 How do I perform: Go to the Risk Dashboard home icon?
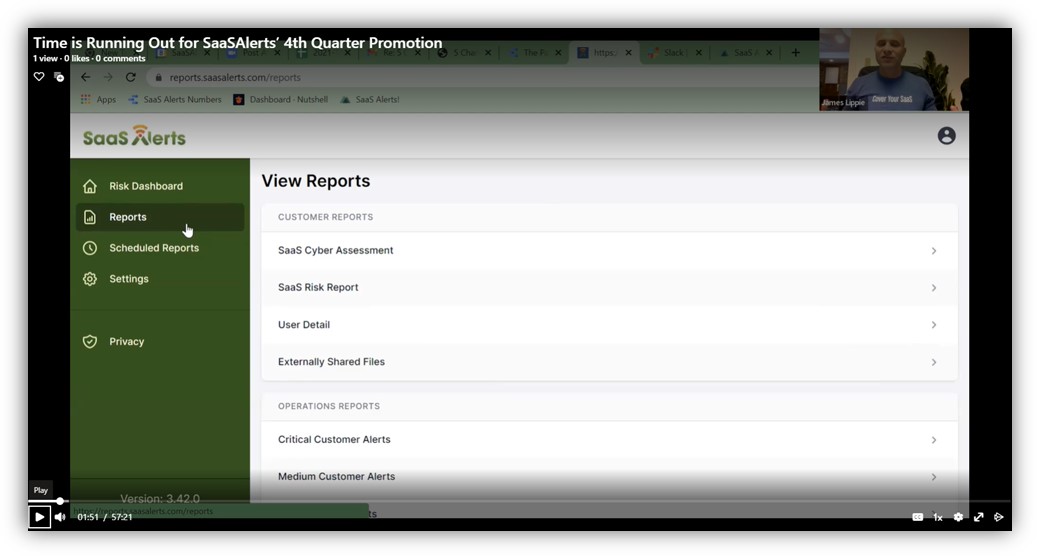(90, 186)
